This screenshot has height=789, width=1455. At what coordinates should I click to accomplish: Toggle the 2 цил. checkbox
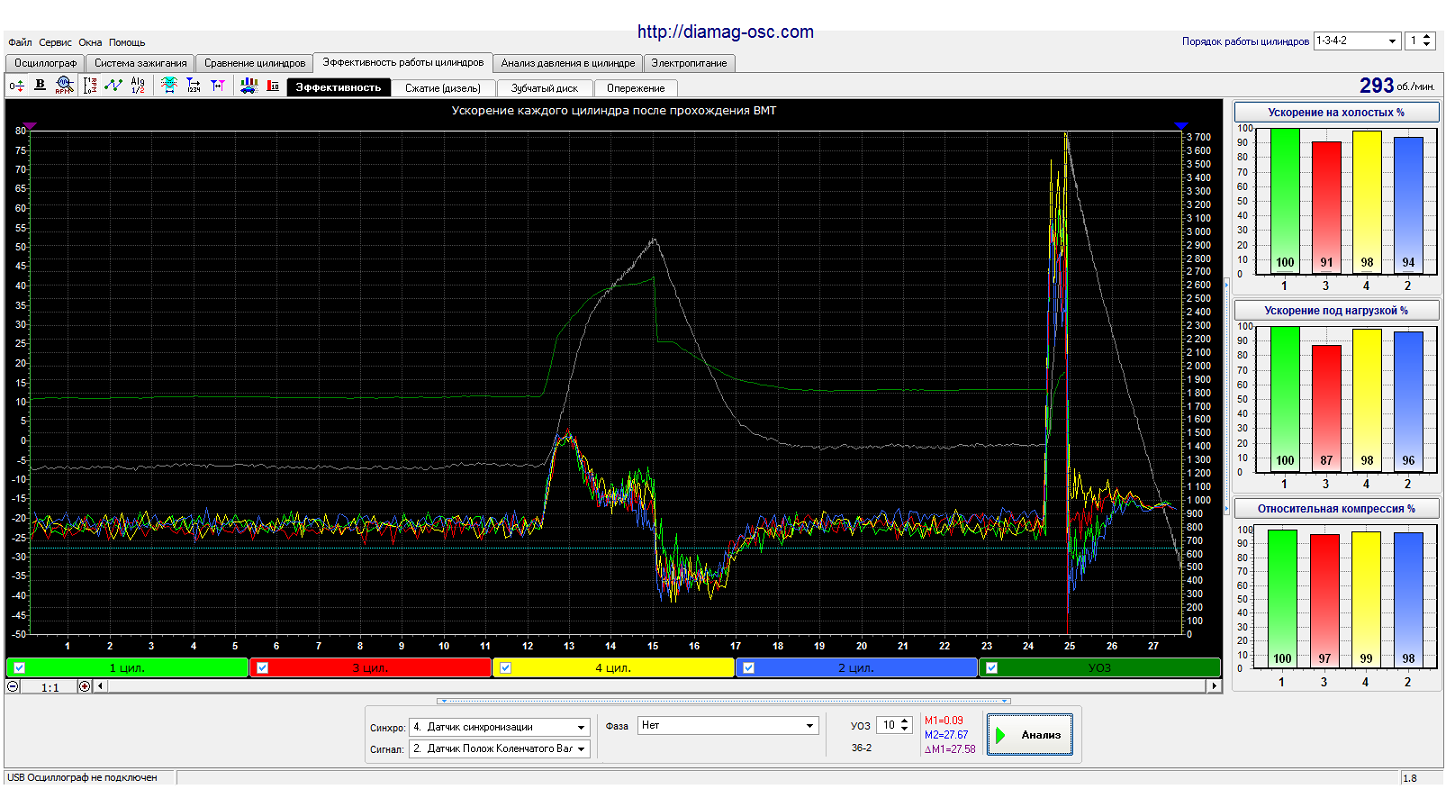tap(748, 668)
